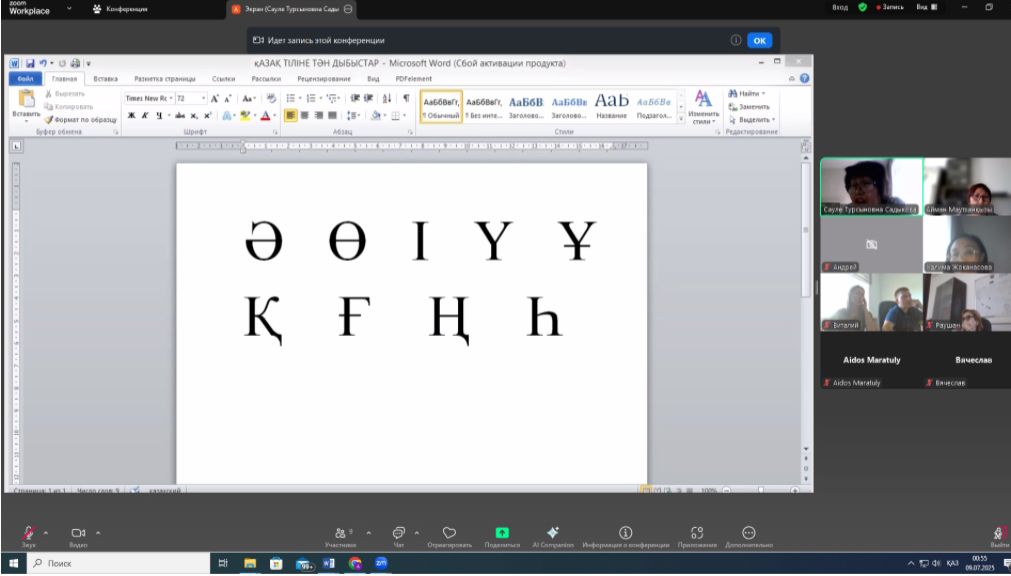1011x576 pixels.
Task: Turn on video camera in Zoom
Action: [x=78, y=533]
